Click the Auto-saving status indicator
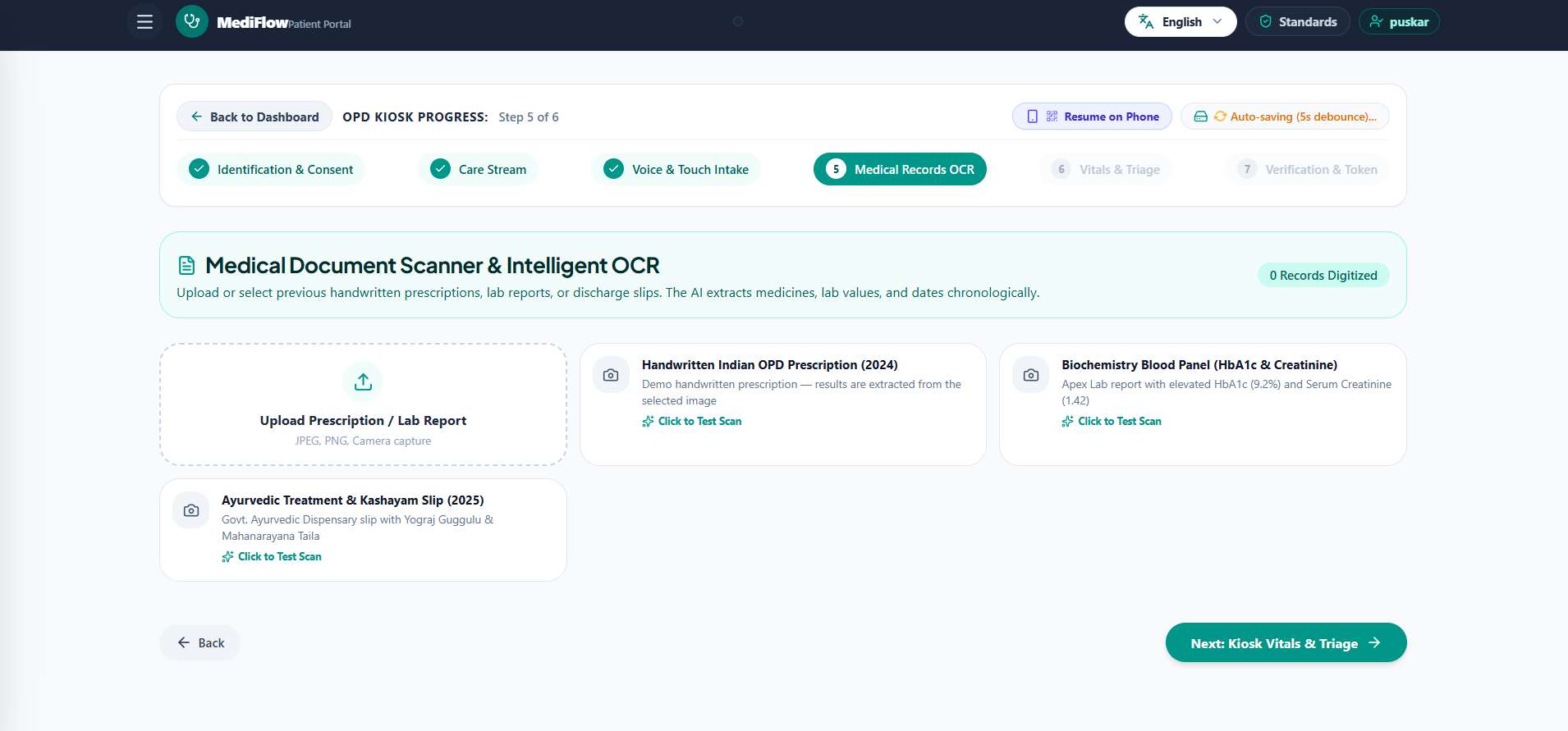Viewport: 1568px width, 731px height. click(1285, 117)
